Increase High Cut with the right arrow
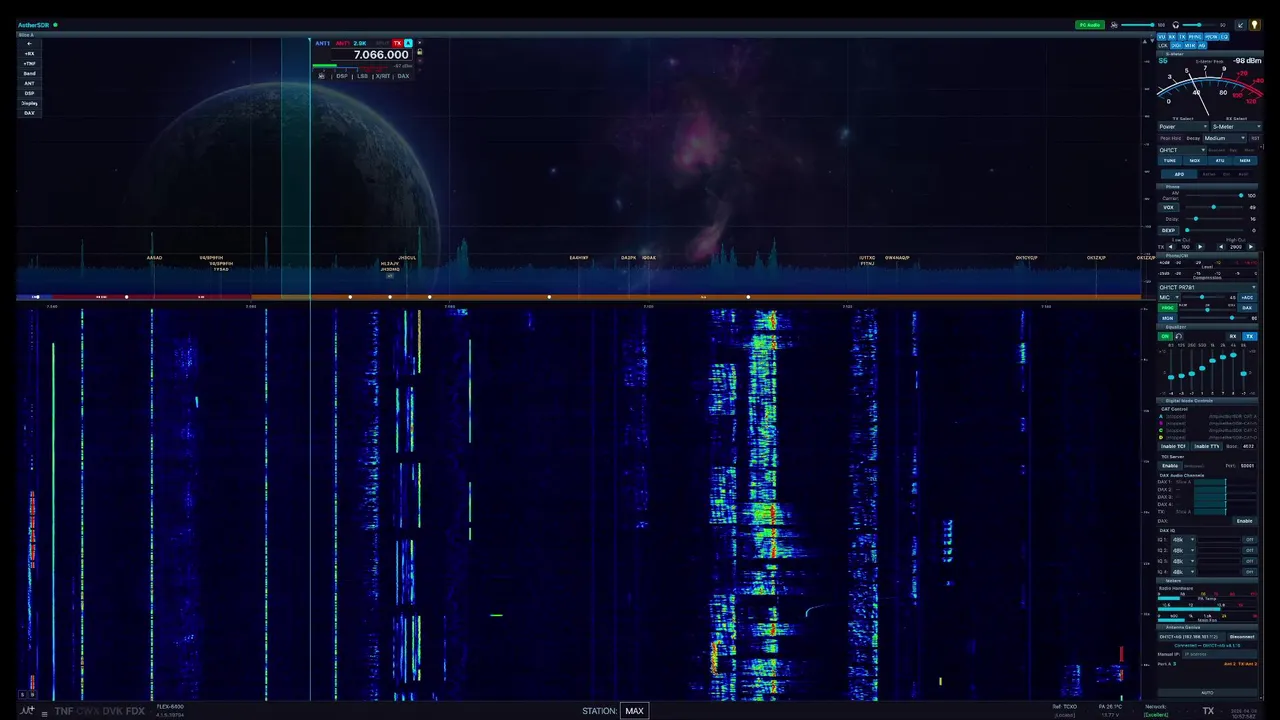This screenshot has width=1280, height=720. point(1251,246)
